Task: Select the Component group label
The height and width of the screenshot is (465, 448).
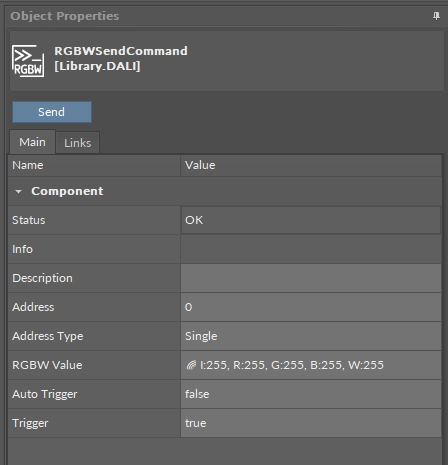Action: 67,191
